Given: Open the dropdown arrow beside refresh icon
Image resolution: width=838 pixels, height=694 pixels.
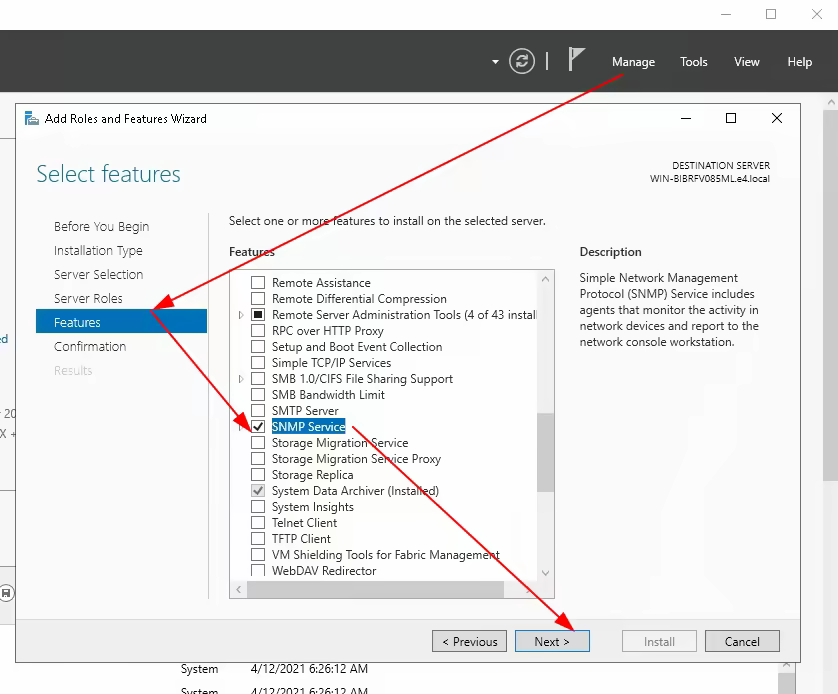Looking at the screenshot, I should [495, 62].
